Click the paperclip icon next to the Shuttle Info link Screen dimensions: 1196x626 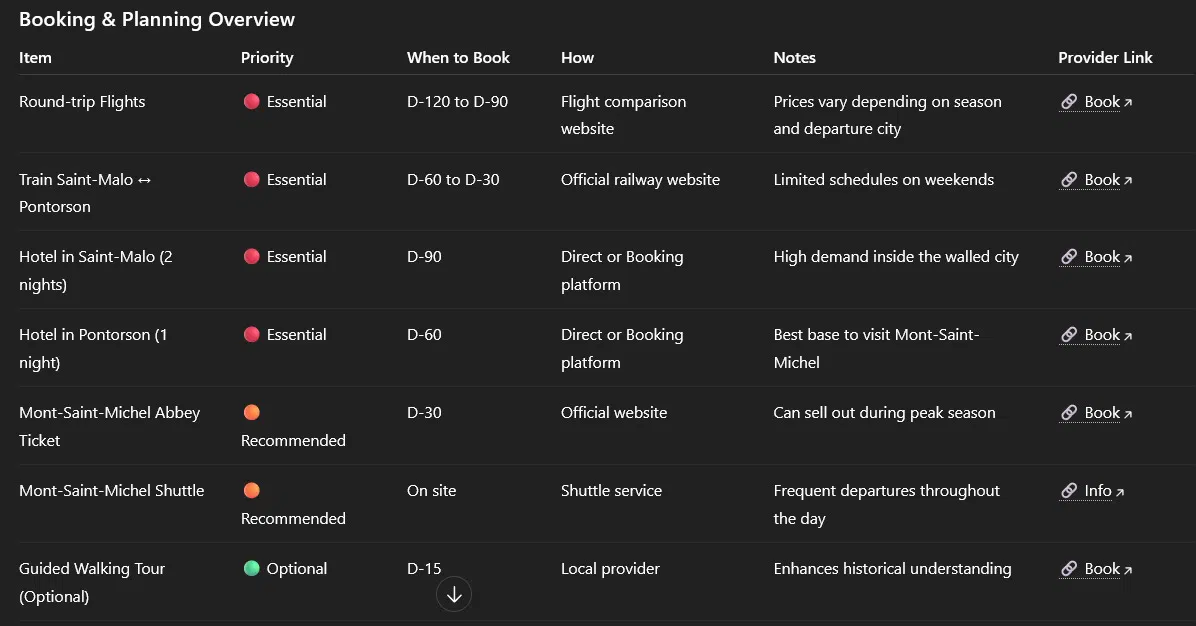[1069, 490]
